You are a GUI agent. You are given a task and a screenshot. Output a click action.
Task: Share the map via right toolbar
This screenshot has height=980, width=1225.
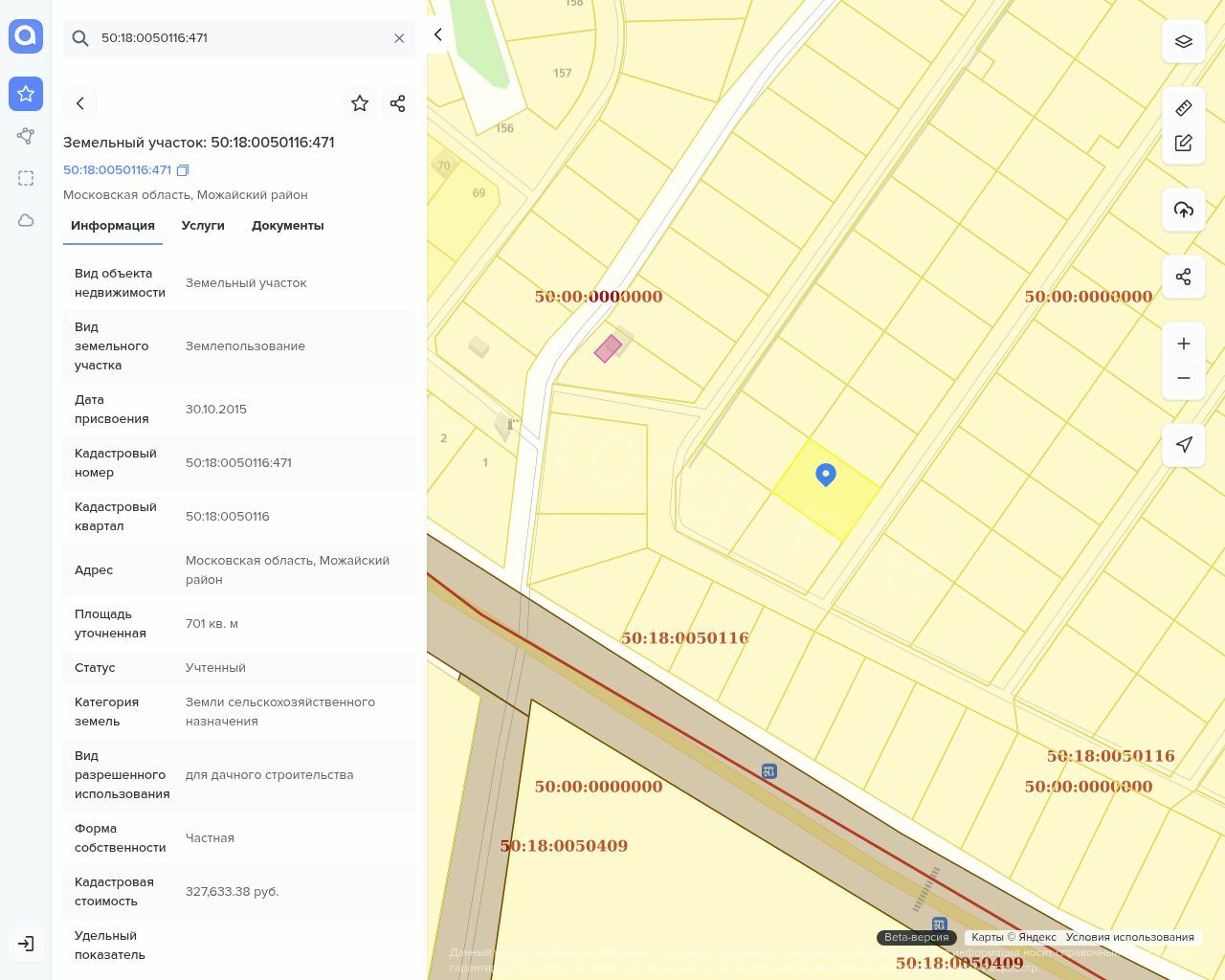[x=1184, y=277]
